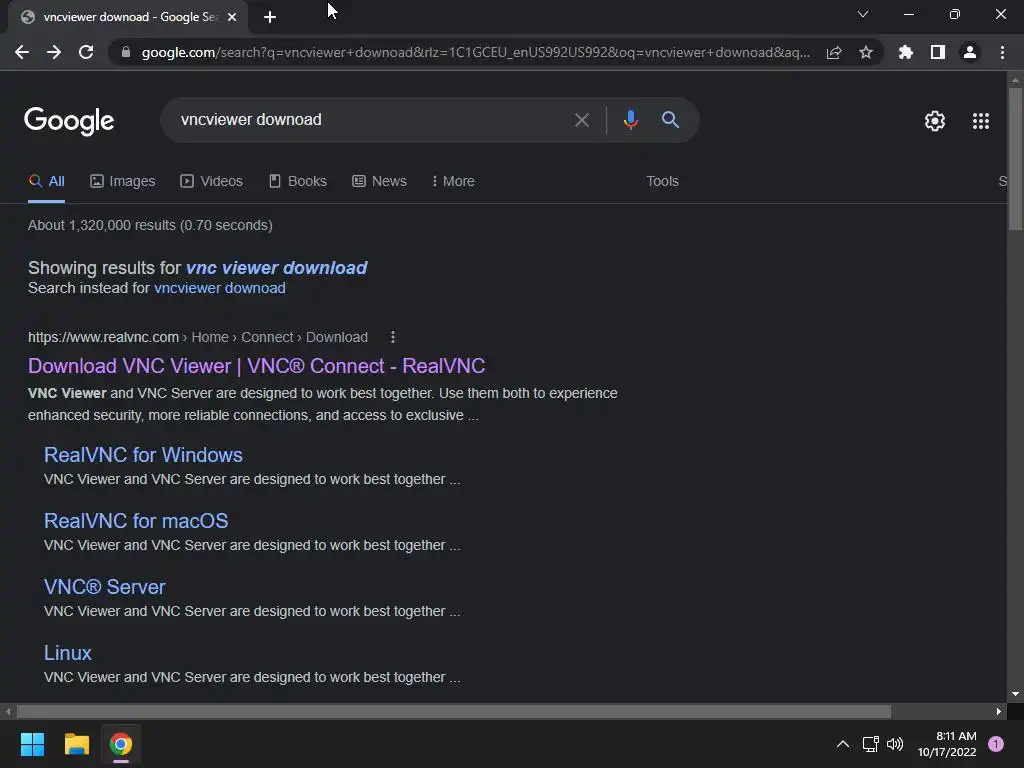Open a new browser tab
Viewport: 1024px width, 768px height.
coord(270,17)
